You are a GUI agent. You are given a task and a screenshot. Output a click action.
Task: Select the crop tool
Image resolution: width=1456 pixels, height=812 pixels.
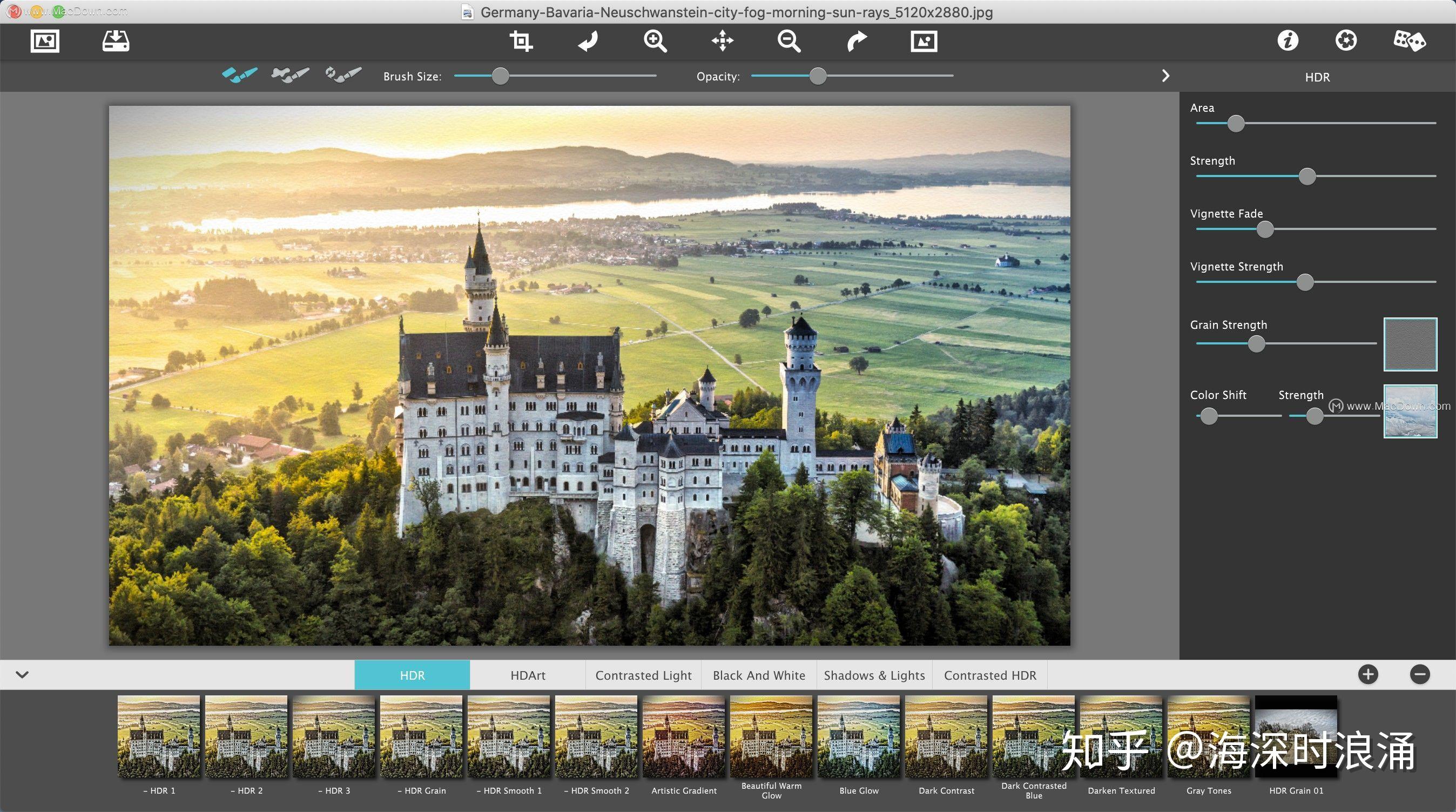[521, 41]
